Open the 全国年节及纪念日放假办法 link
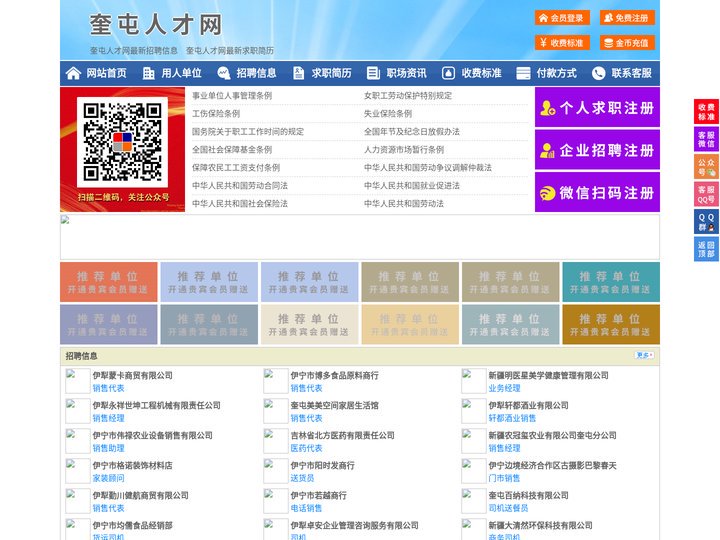Image resolution: width=720 pixels, height=540 pixels. (x=412, y=131)
